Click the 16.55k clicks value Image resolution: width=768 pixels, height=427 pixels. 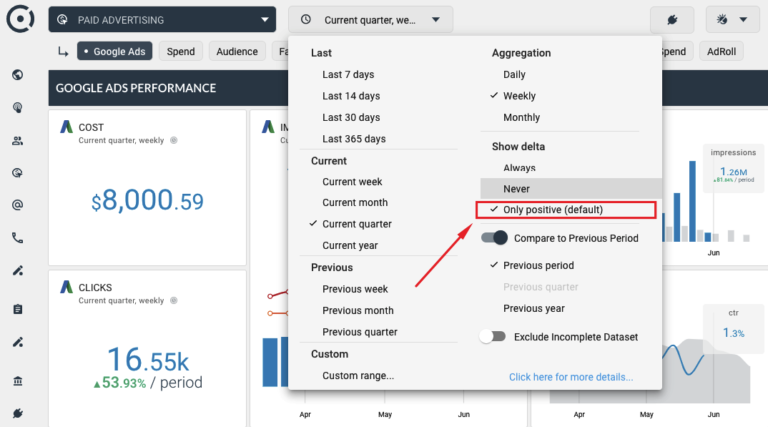(x=148, y=360)
